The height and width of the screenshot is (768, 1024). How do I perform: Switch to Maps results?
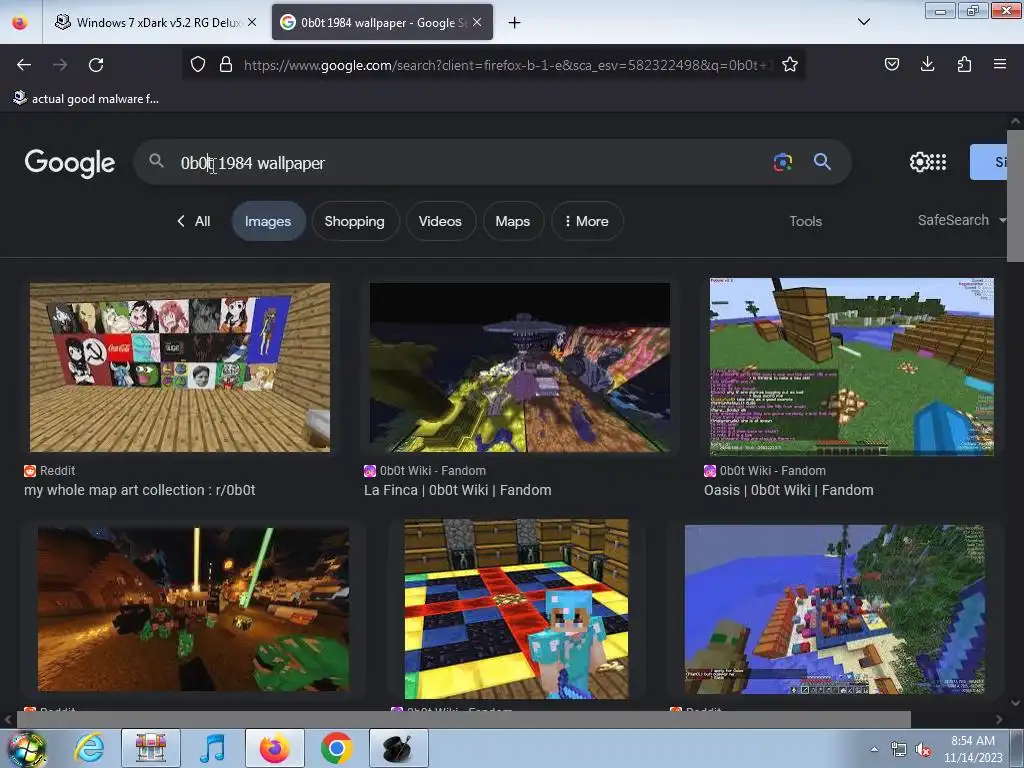(513, 221)
